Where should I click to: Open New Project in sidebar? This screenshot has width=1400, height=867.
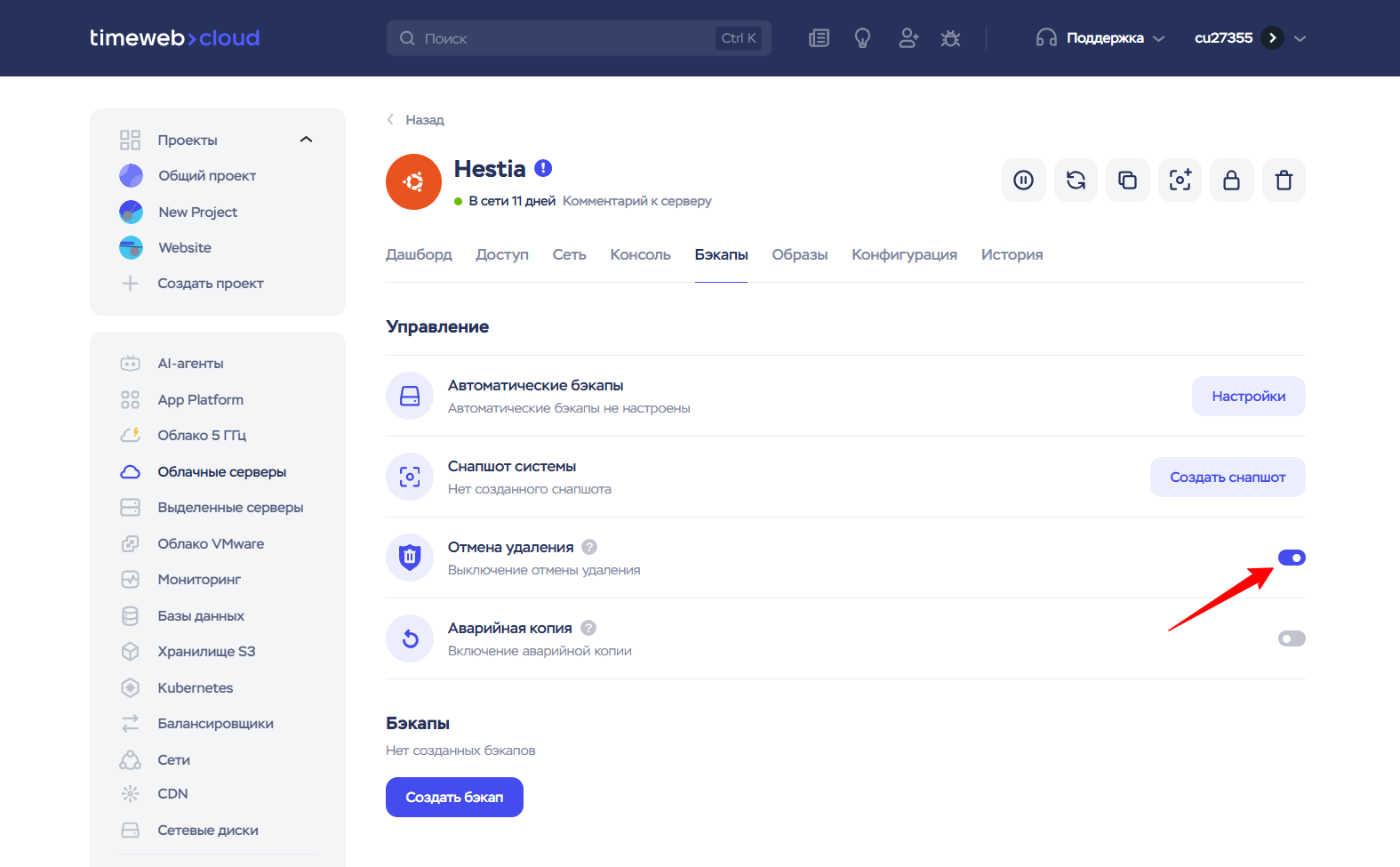coord(197,212)
